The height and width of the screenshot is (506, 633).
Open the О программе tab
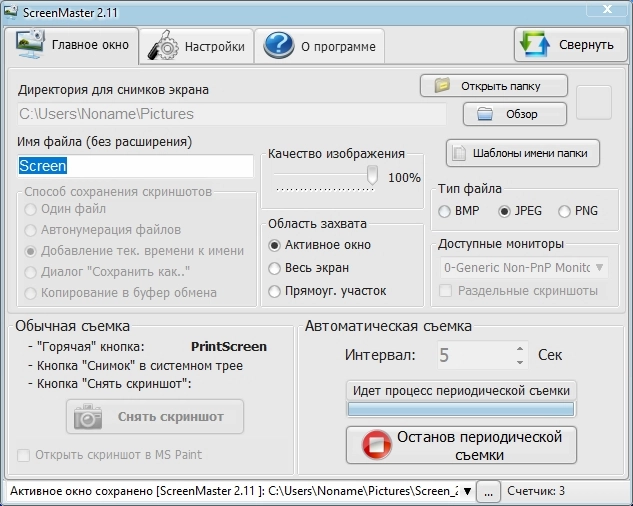tap(319, 46)
